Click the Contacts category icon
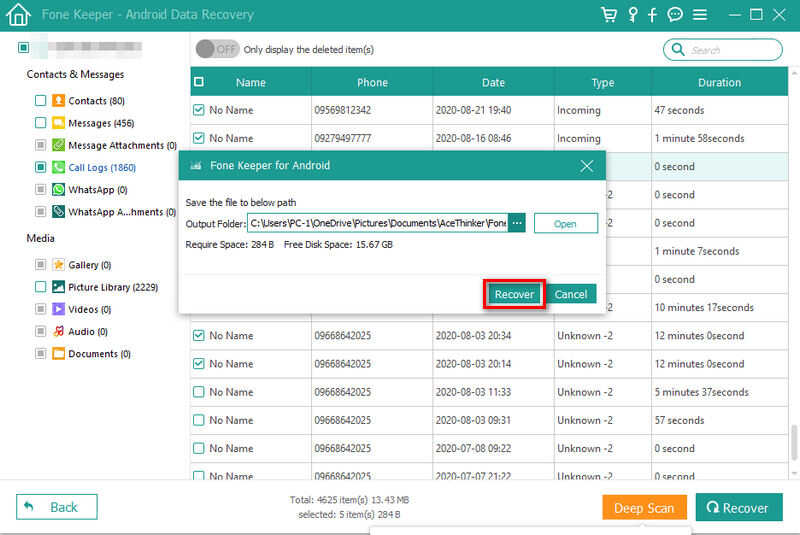This screenshot has height=535, width=800. pos(59,100)
